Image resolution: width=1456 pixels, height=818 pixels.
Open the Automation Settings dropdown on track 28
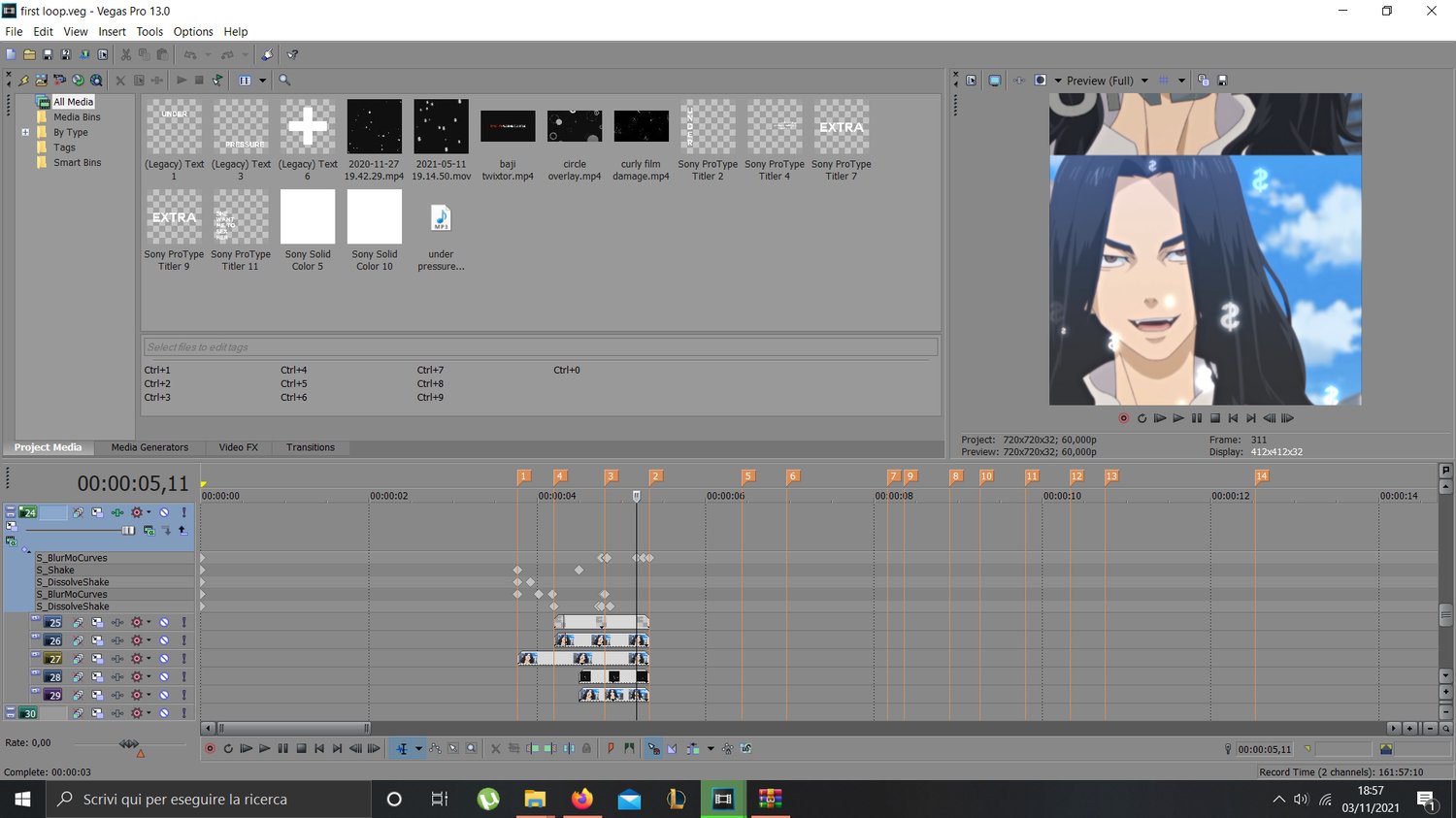click(x=149, y=676)
